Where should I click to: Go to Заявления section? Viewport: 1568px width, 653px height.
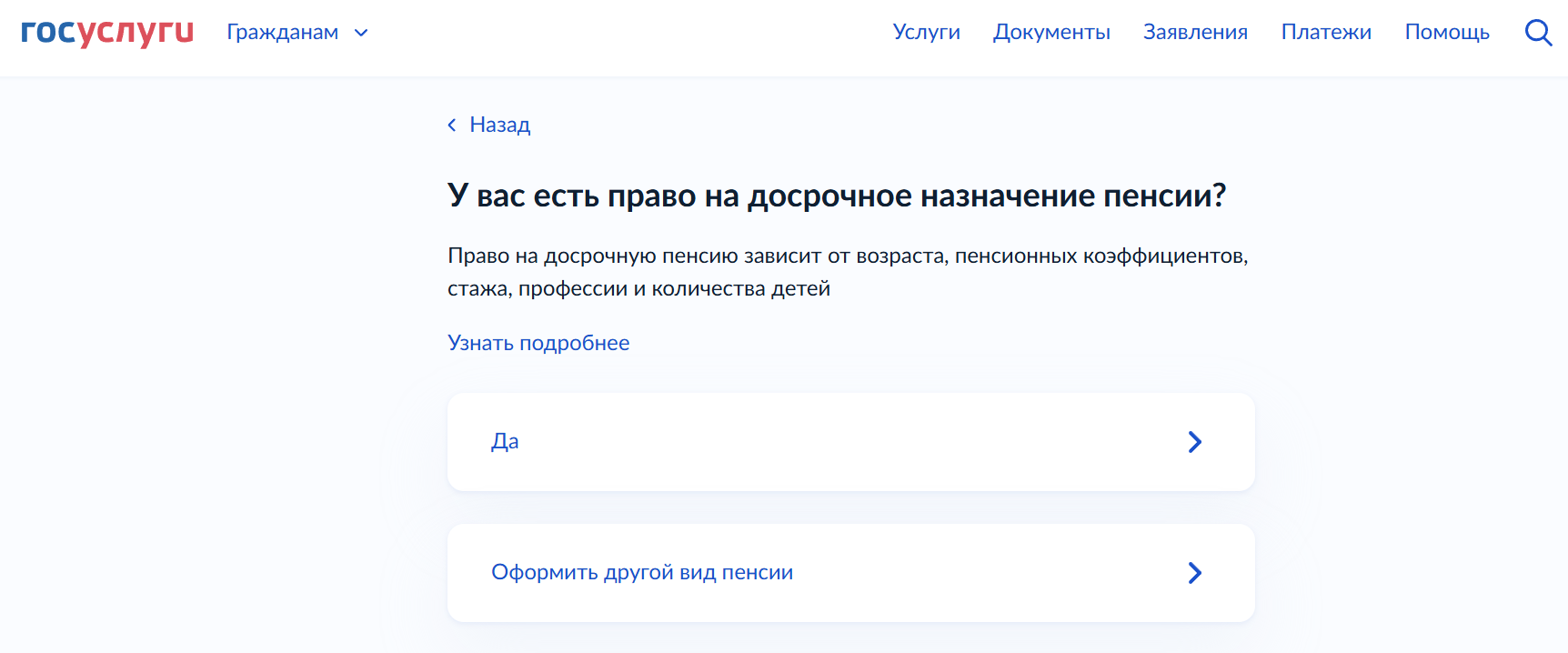tap(1195, 32)
